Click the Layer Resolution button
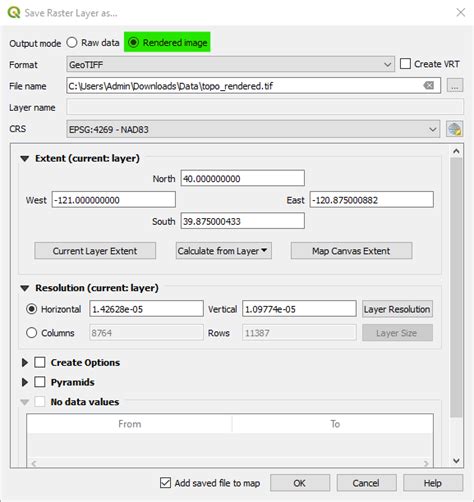The image size is (474, 502). 397,309
